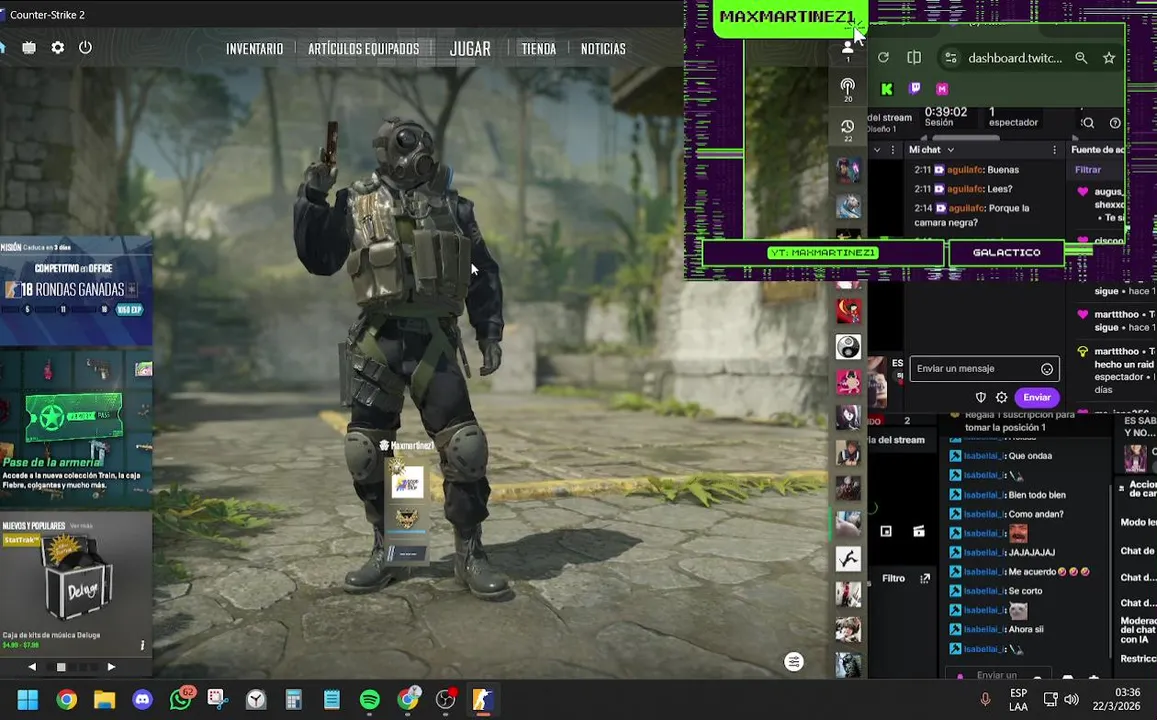Open the Ver más link in Nuevos y Populares
This screenshot has height=720, width=1157.
81,526
